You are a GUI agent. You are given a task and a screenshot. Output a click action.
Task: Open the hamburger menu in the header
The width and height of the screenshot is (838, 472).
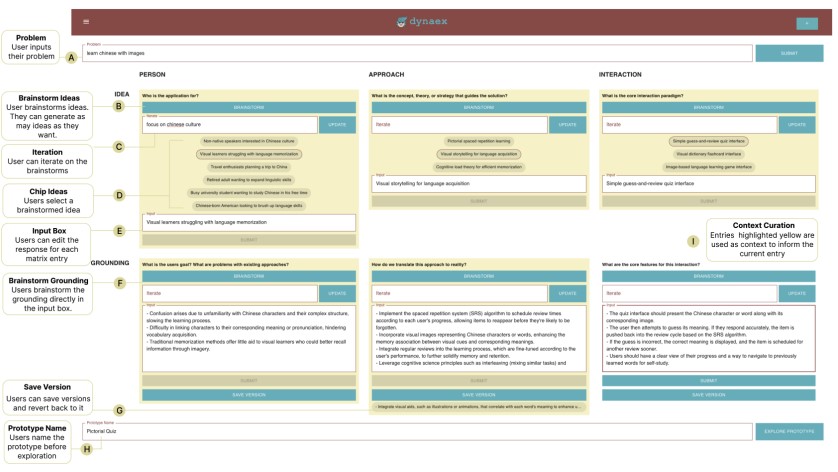click(x=86, y=21)
